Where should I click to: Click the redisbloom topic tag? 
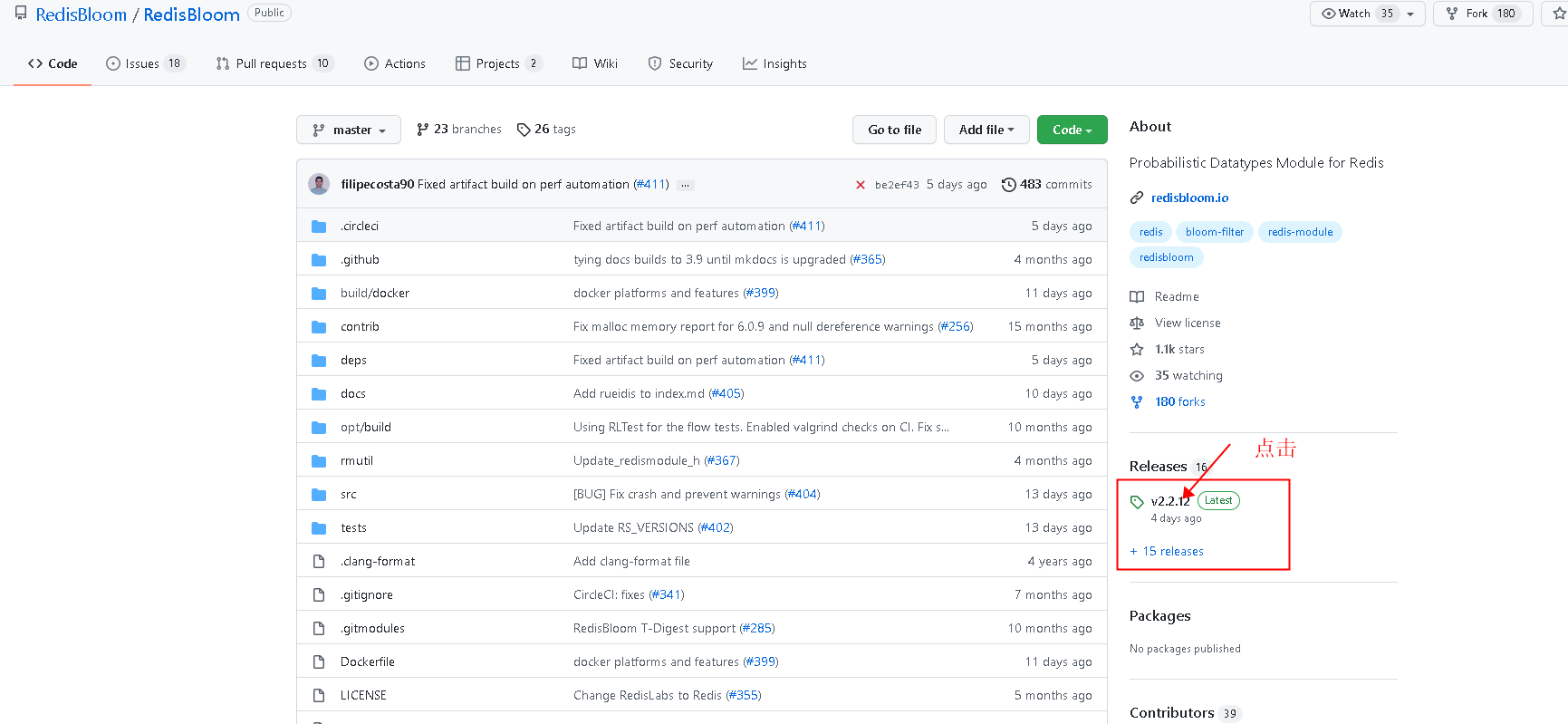pos(1166,257)
